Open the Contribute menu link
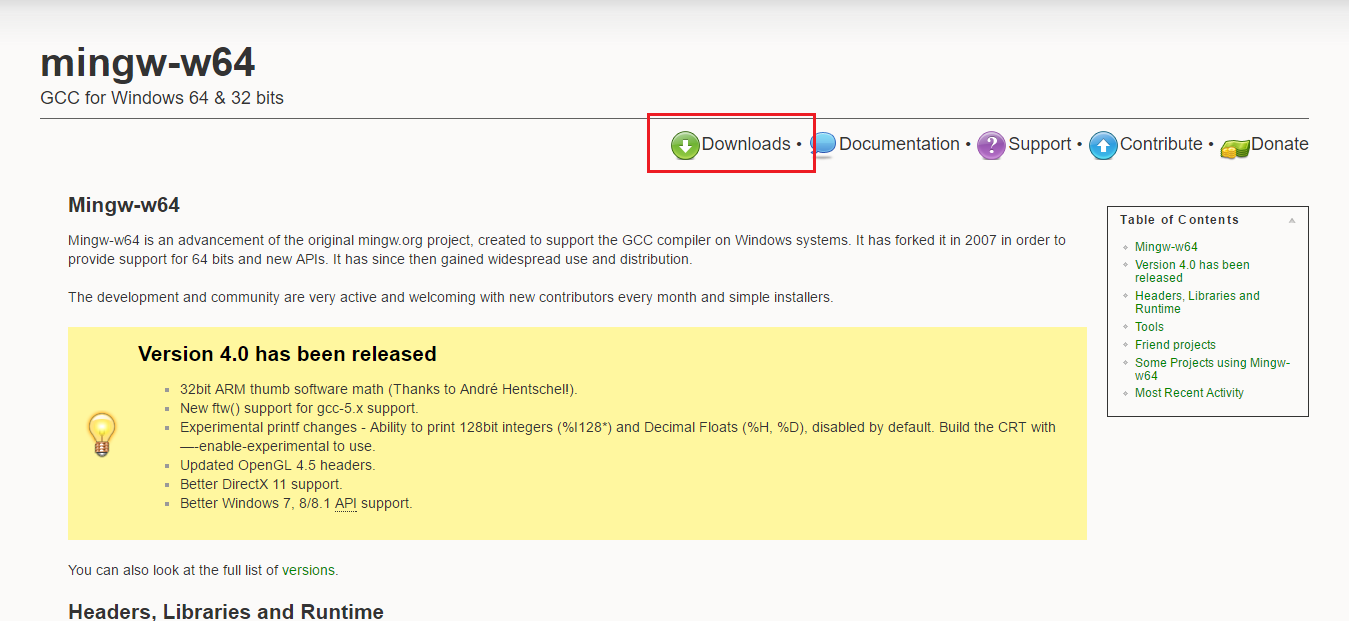1349x621 pixels. (x=1161, y=144)
